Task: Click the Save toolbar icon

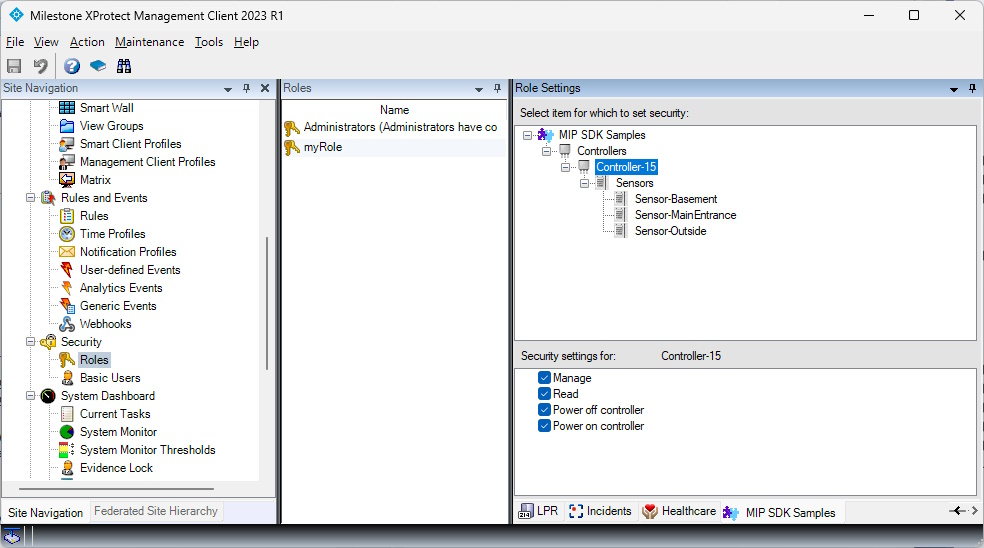Action: (x=14, y=66)
